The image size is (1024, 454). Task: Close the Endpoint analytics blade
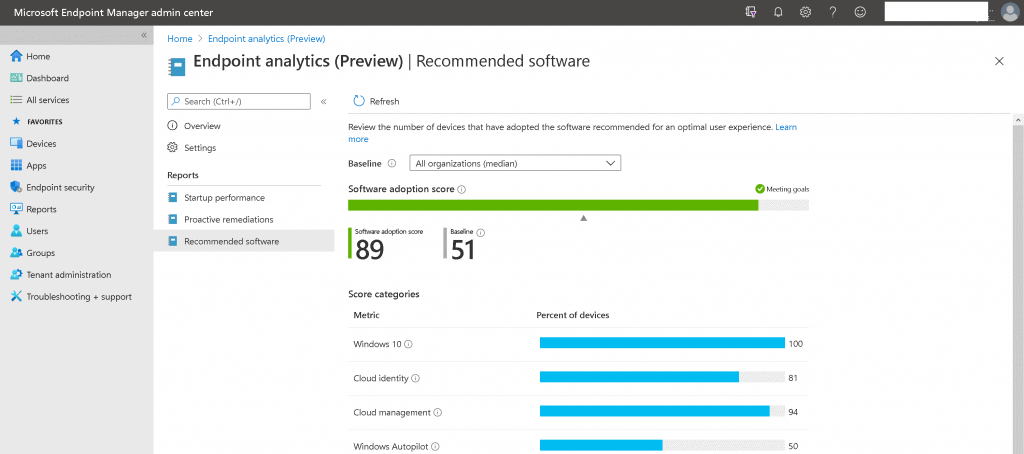pyautogui.click(x=999, y=61)
